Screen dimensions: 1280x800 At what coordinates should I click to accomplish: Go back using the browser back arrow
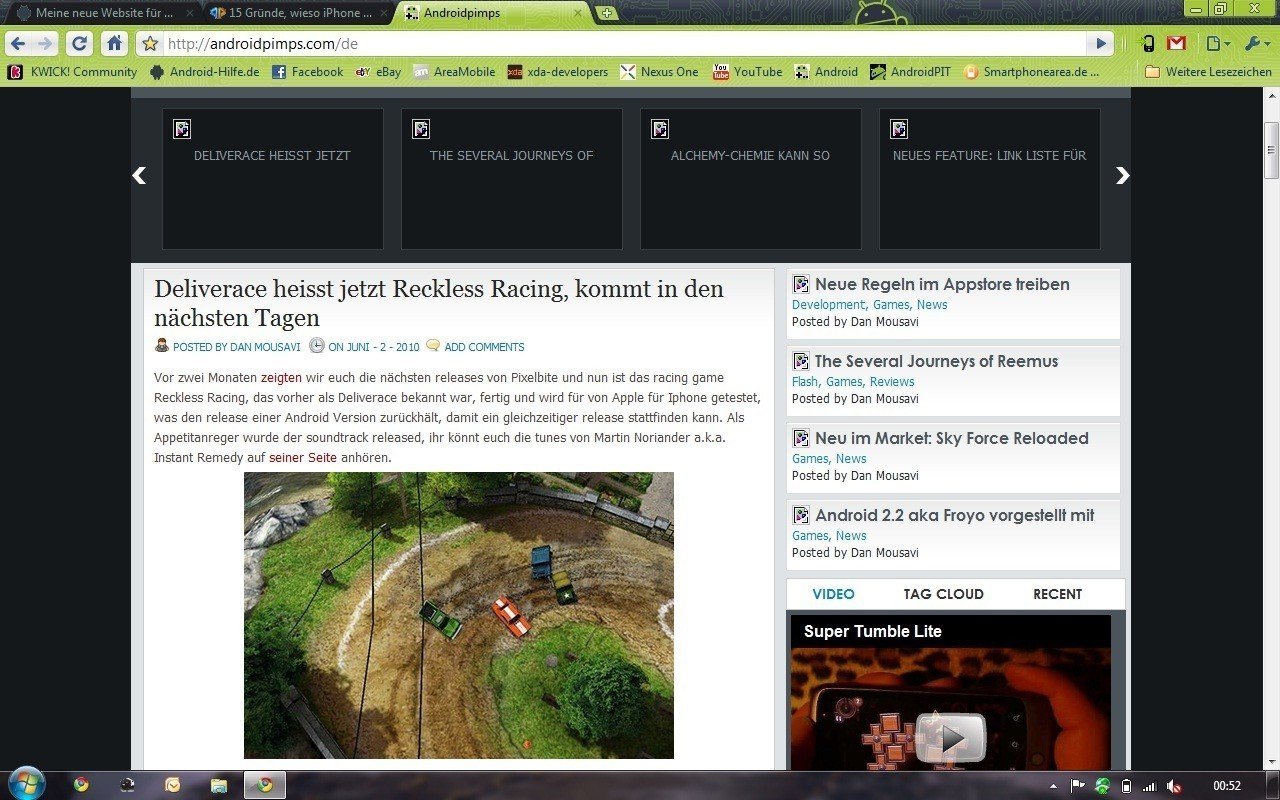click(18, 44)
